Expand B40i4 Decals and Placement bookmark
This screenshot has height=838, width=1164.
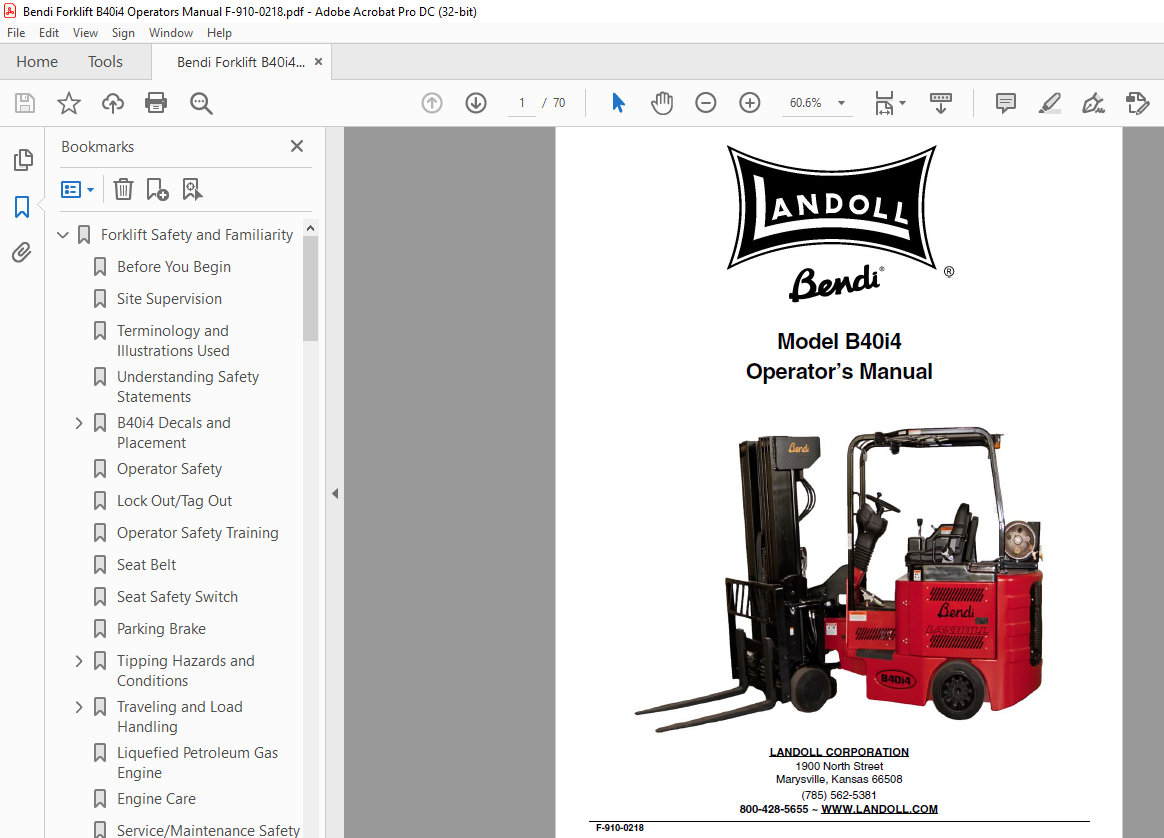(79, 423)
